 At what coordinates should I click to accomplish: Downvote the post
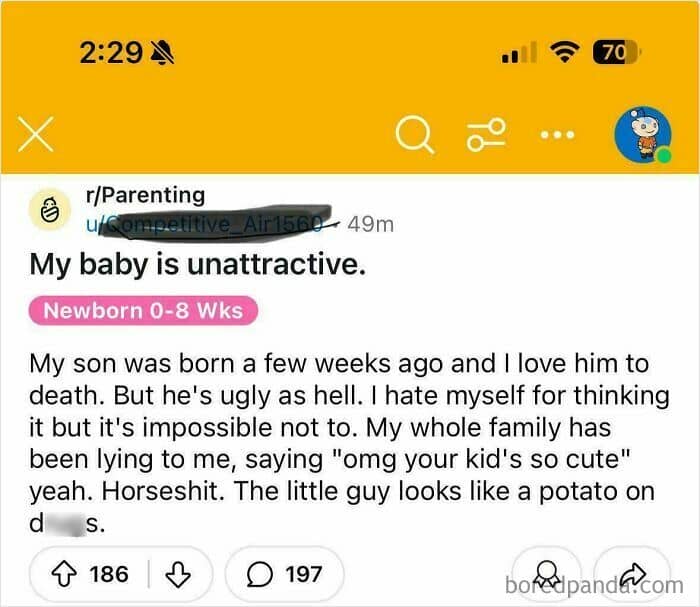178,574
